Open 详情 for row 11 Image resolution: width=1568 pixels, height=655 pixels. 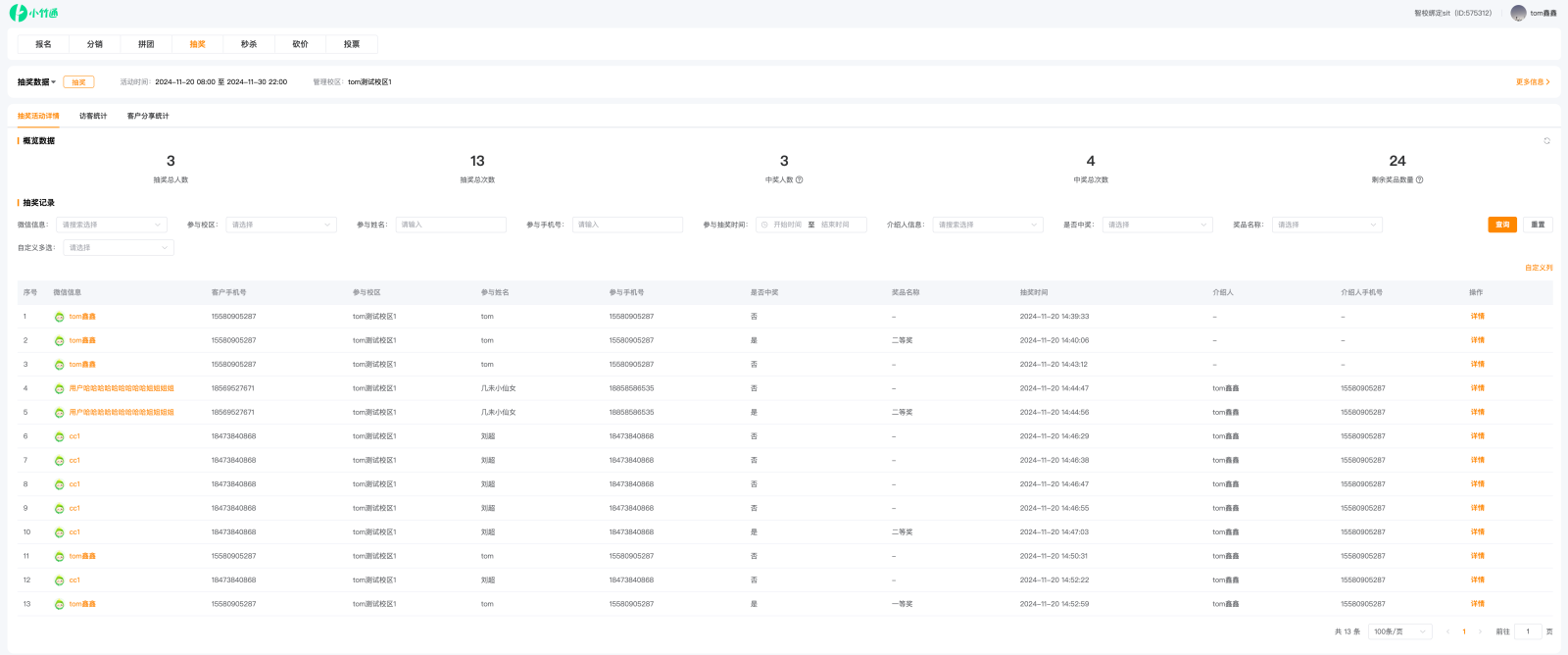pos(1478,557)
